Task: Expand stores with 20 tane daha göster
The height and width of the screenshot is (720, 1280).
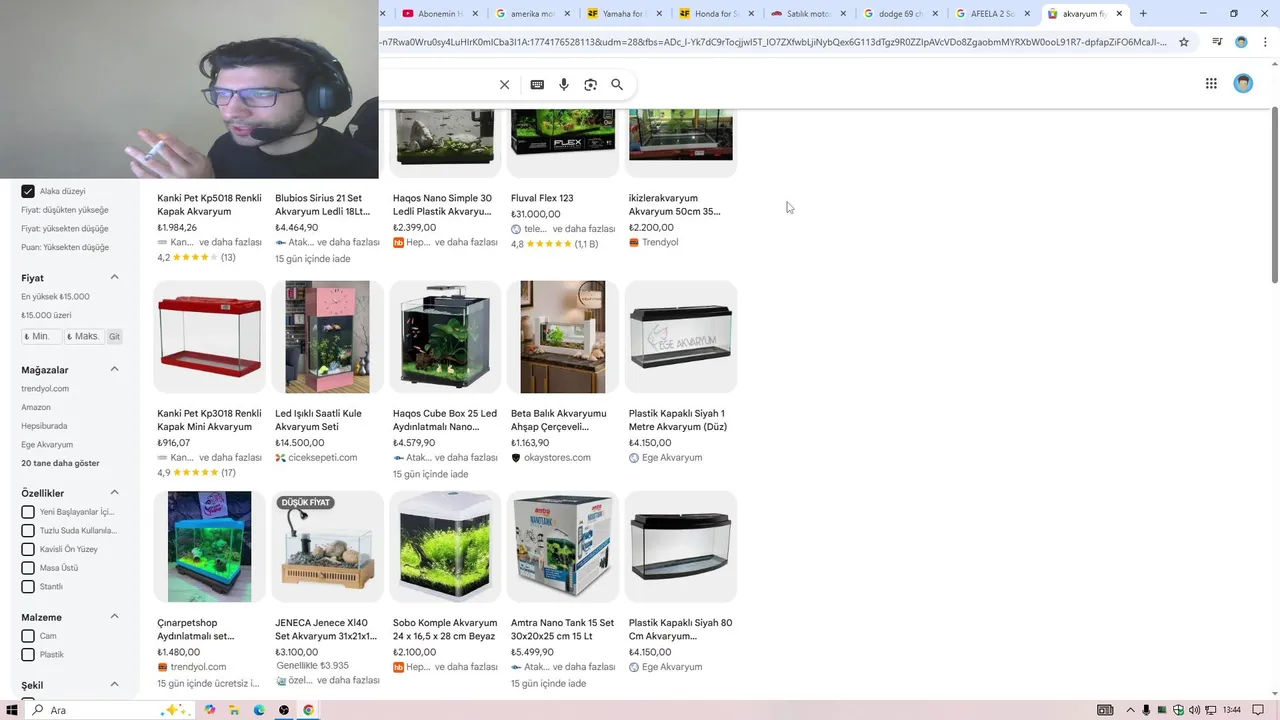Action: (60, 463)
